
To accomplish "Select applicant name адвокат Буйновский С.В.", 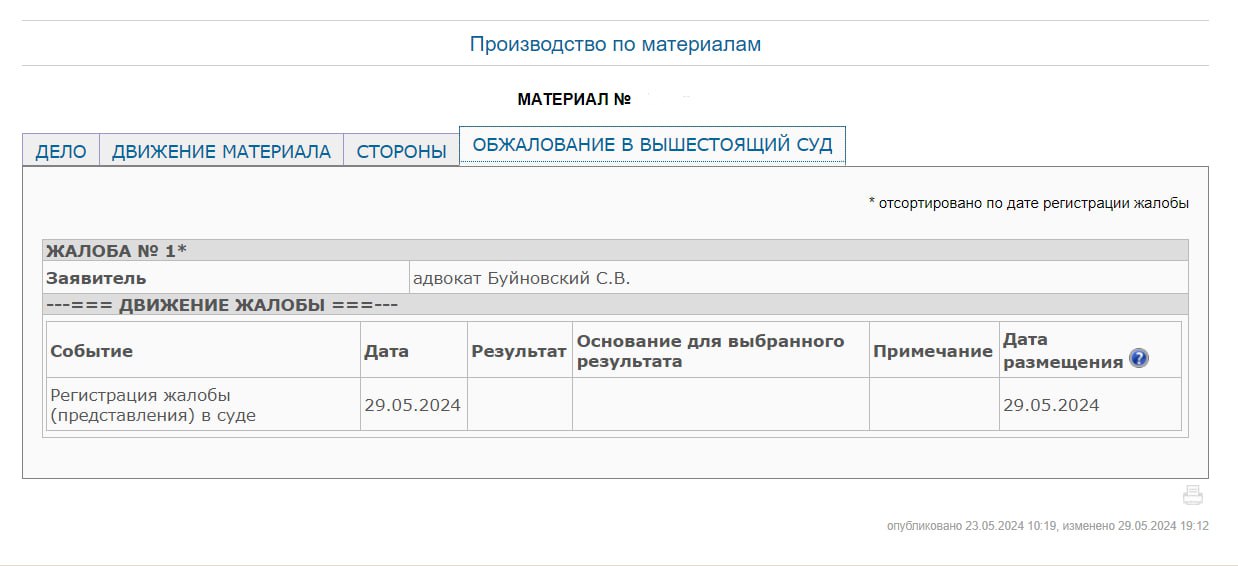I will click(521, 278).
